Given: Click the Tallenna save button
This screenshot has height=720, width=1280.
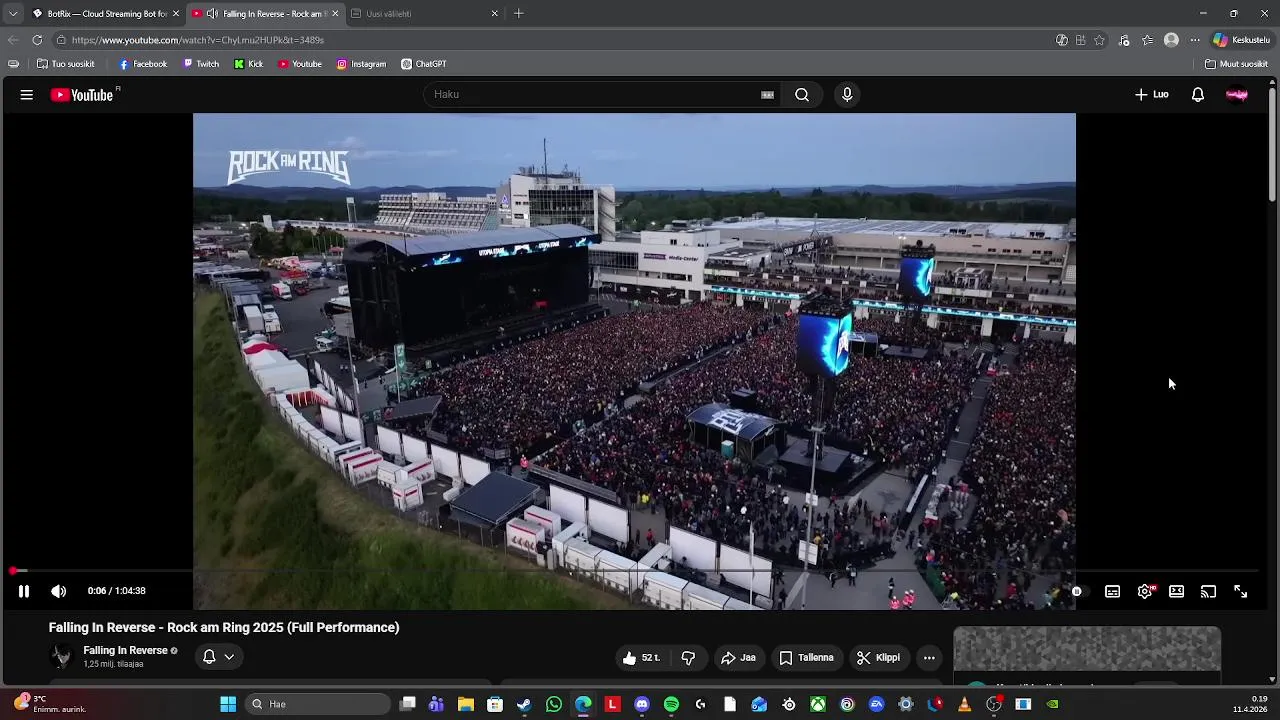Looking at the screenshot, I should pyautogui.click(x=806, y=658).
